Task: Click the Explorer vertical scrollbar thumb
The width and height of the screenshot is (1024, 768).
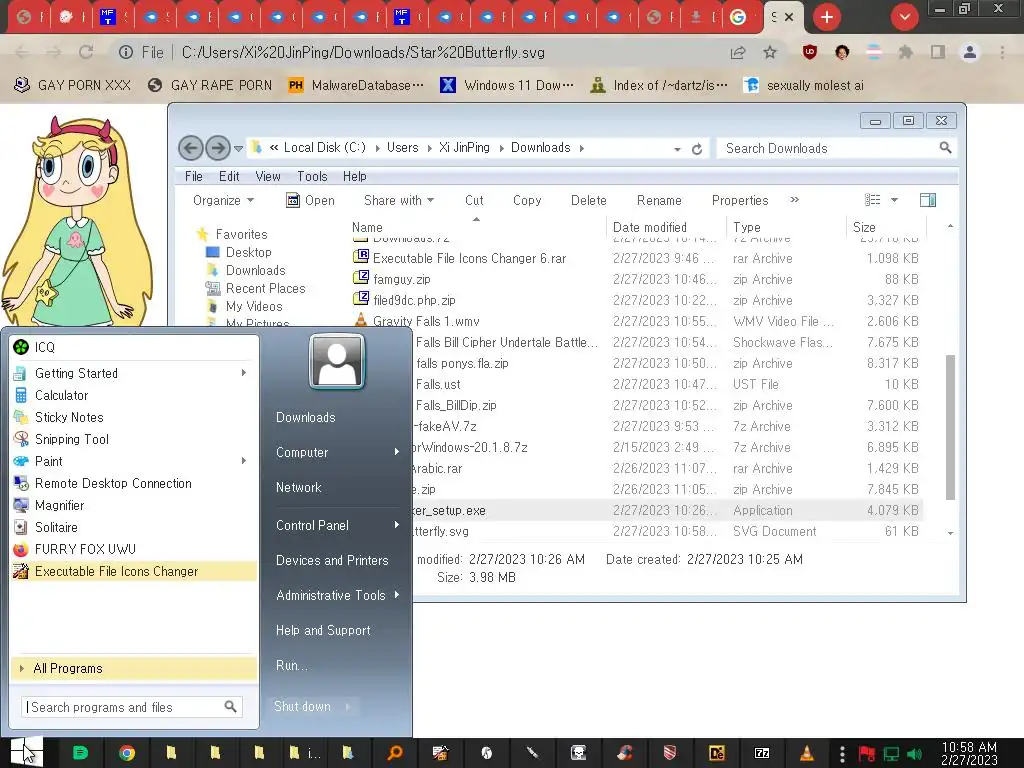Action: (x=950, y=428)
